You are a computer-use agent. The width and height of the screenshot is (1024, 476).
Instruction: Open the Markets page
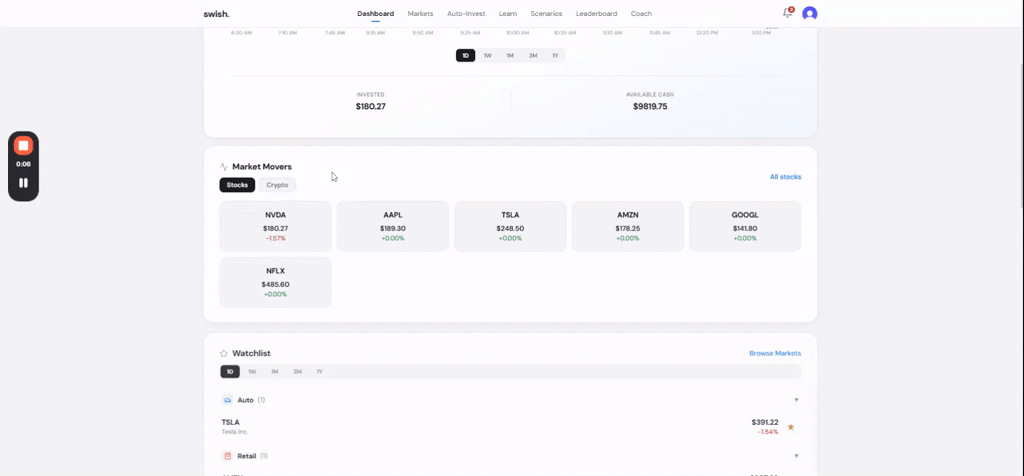tap(420, 14)
